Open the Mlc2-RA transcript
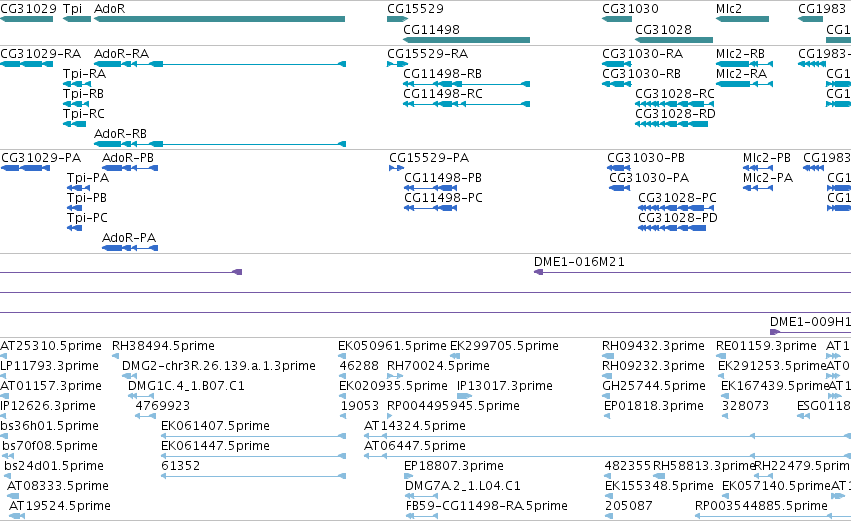 [x=744, y=84]
